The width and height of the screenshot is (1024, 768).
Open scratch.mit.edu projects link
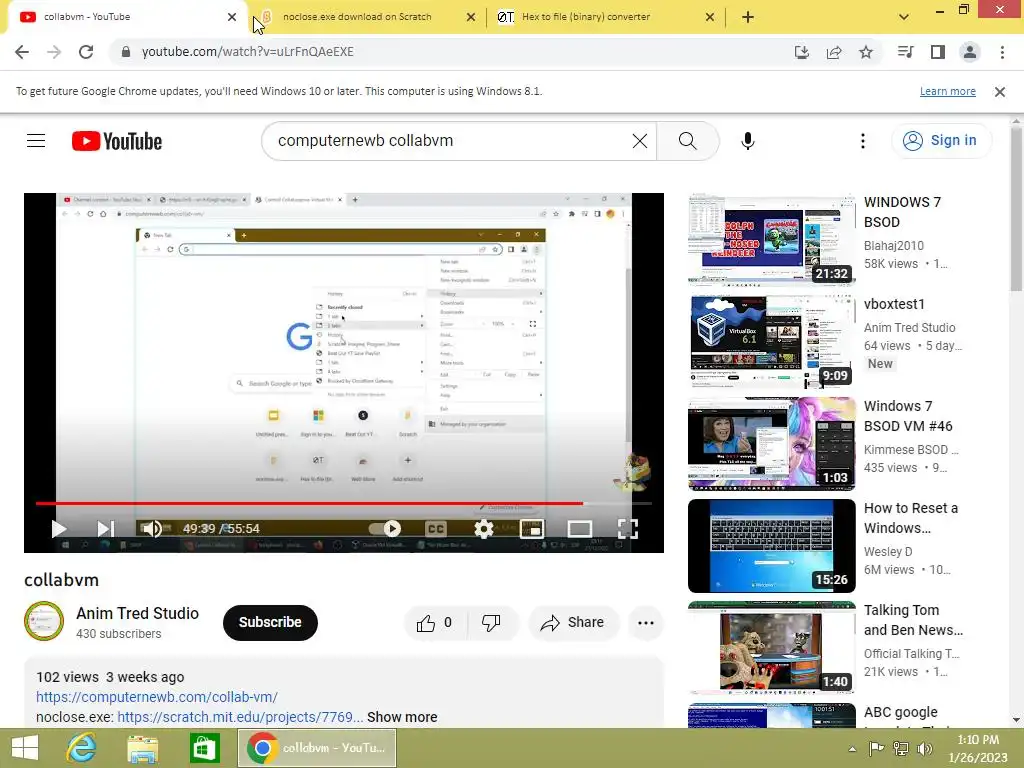[x=240, y=717]
